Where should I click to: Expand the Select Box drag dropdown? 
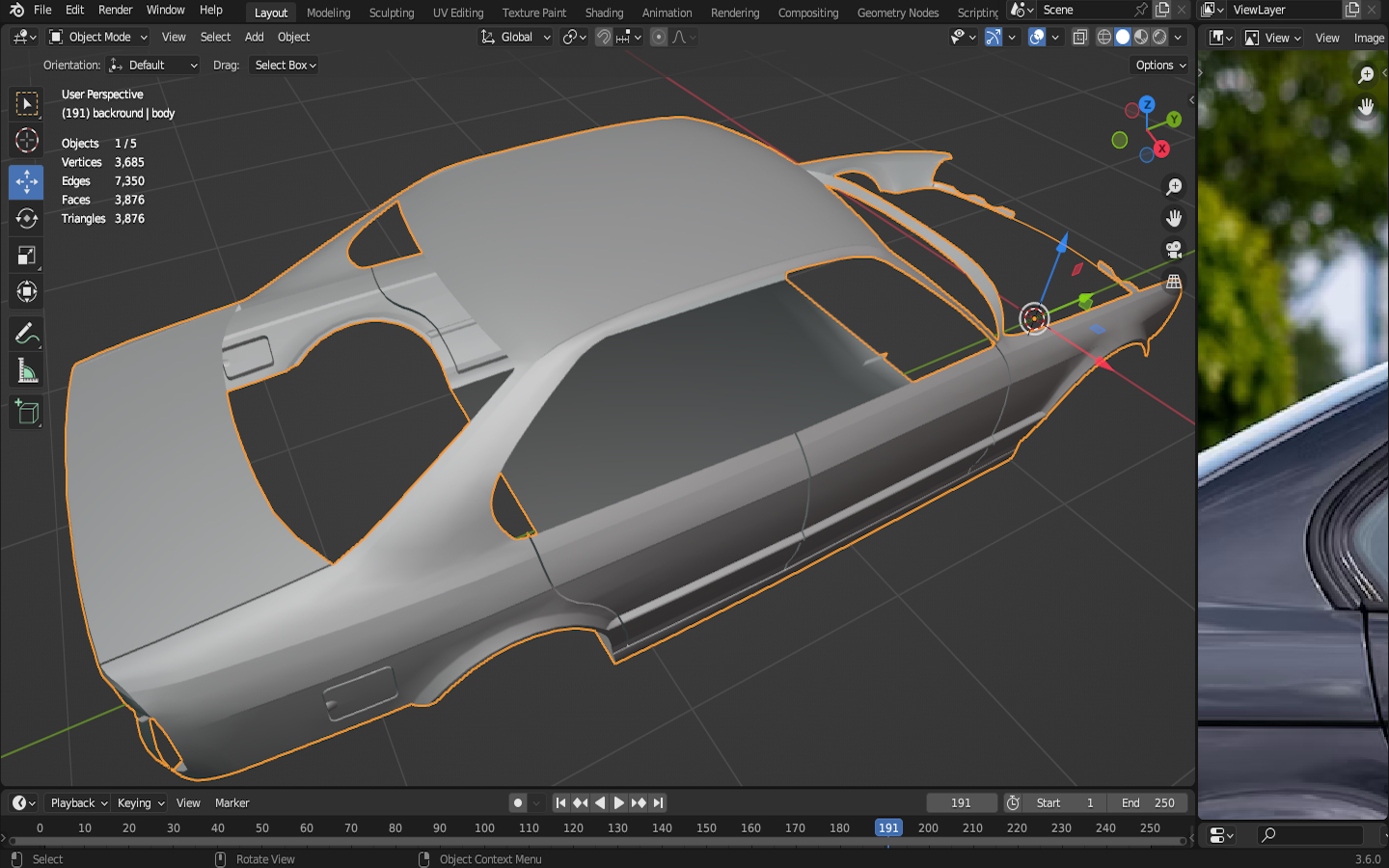(286, 66)
